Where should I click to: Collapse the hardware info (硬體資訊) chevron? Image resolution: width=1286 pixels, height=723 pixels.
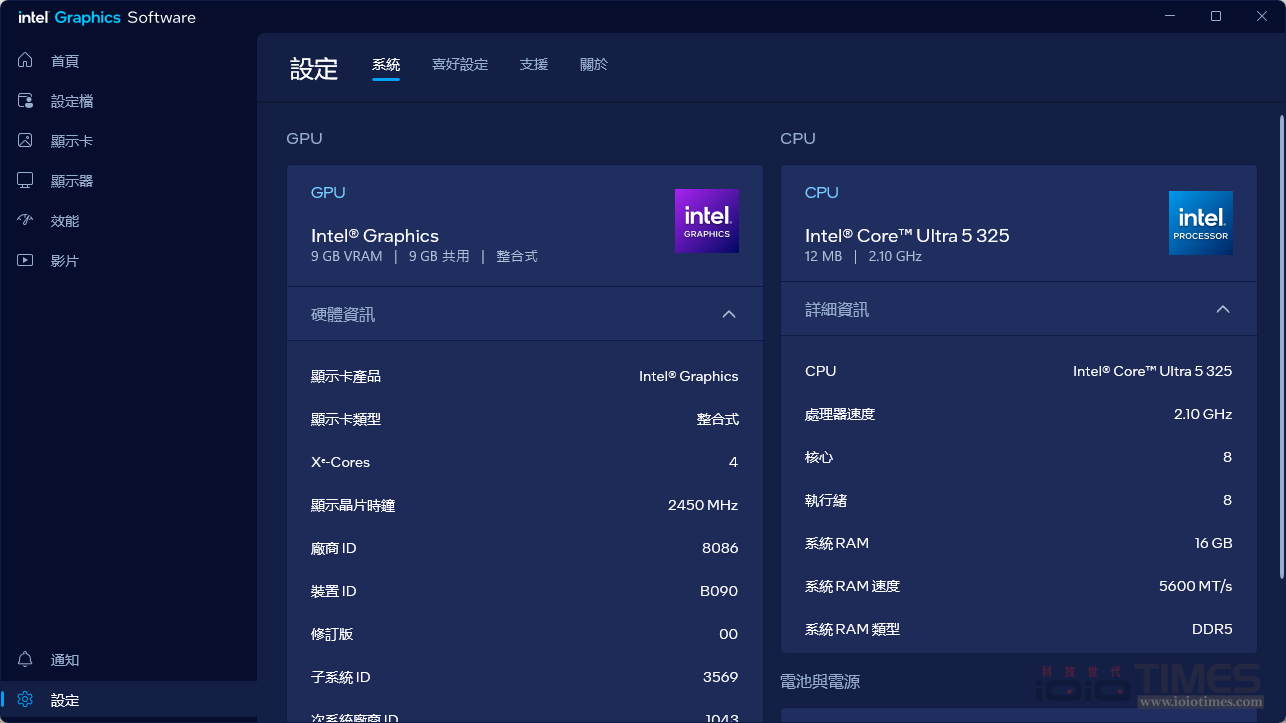click(729, 314)
